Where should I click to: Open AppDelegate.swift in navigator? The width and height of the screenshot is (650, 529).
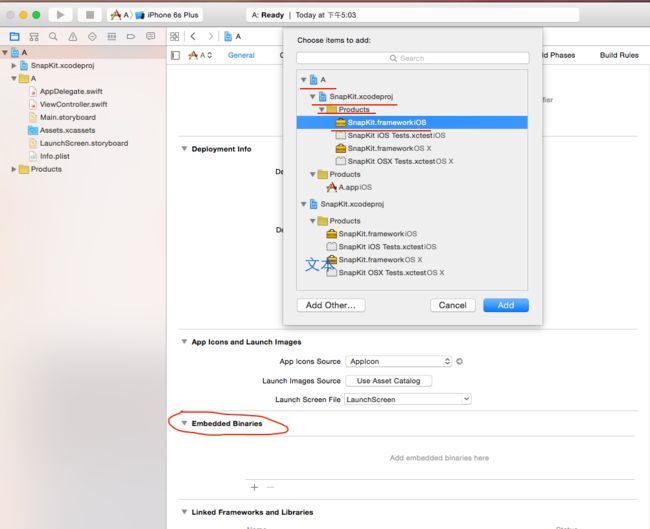coord(66,91)
